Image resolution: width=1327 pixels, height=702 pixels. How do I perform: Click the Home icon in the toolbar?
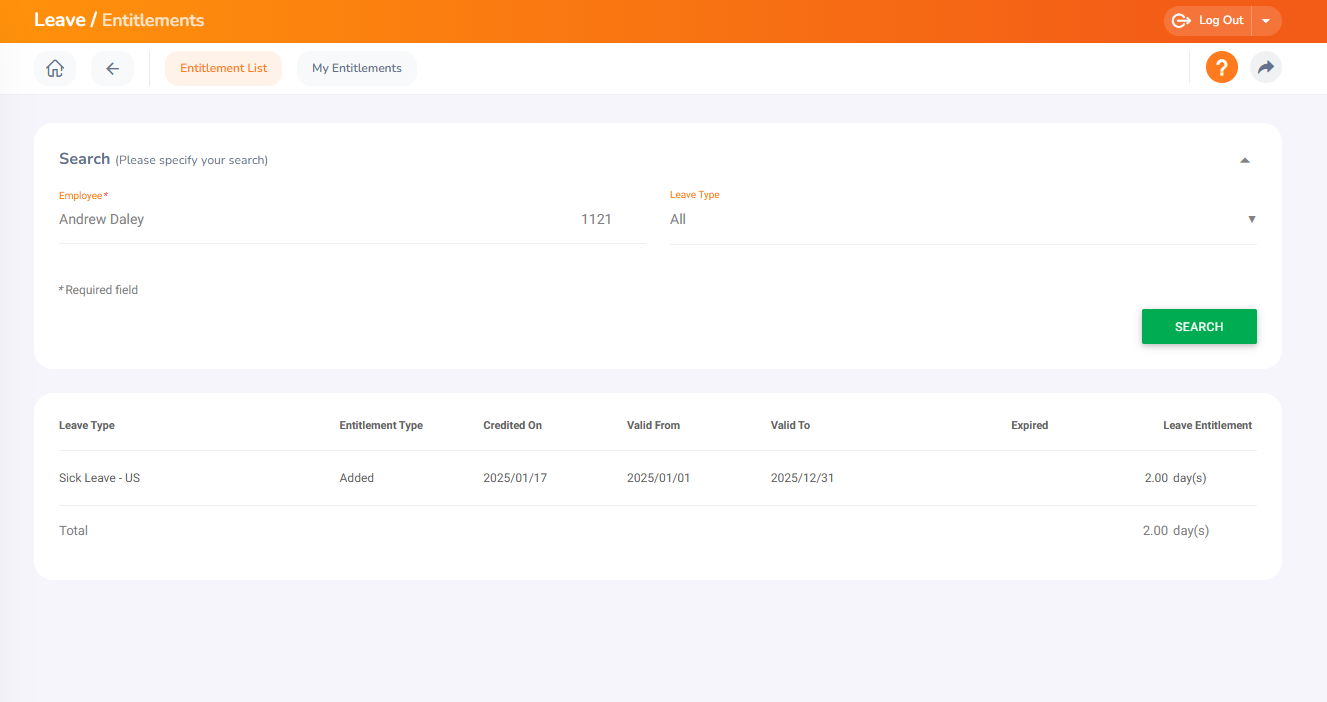pos(54,68)
